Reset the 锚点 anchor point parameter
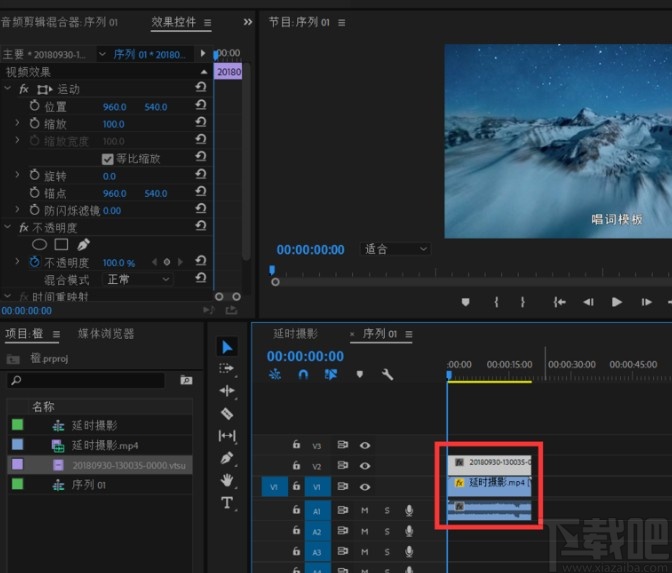The height and width of the screenshot is (573, 672). (201, 192)
